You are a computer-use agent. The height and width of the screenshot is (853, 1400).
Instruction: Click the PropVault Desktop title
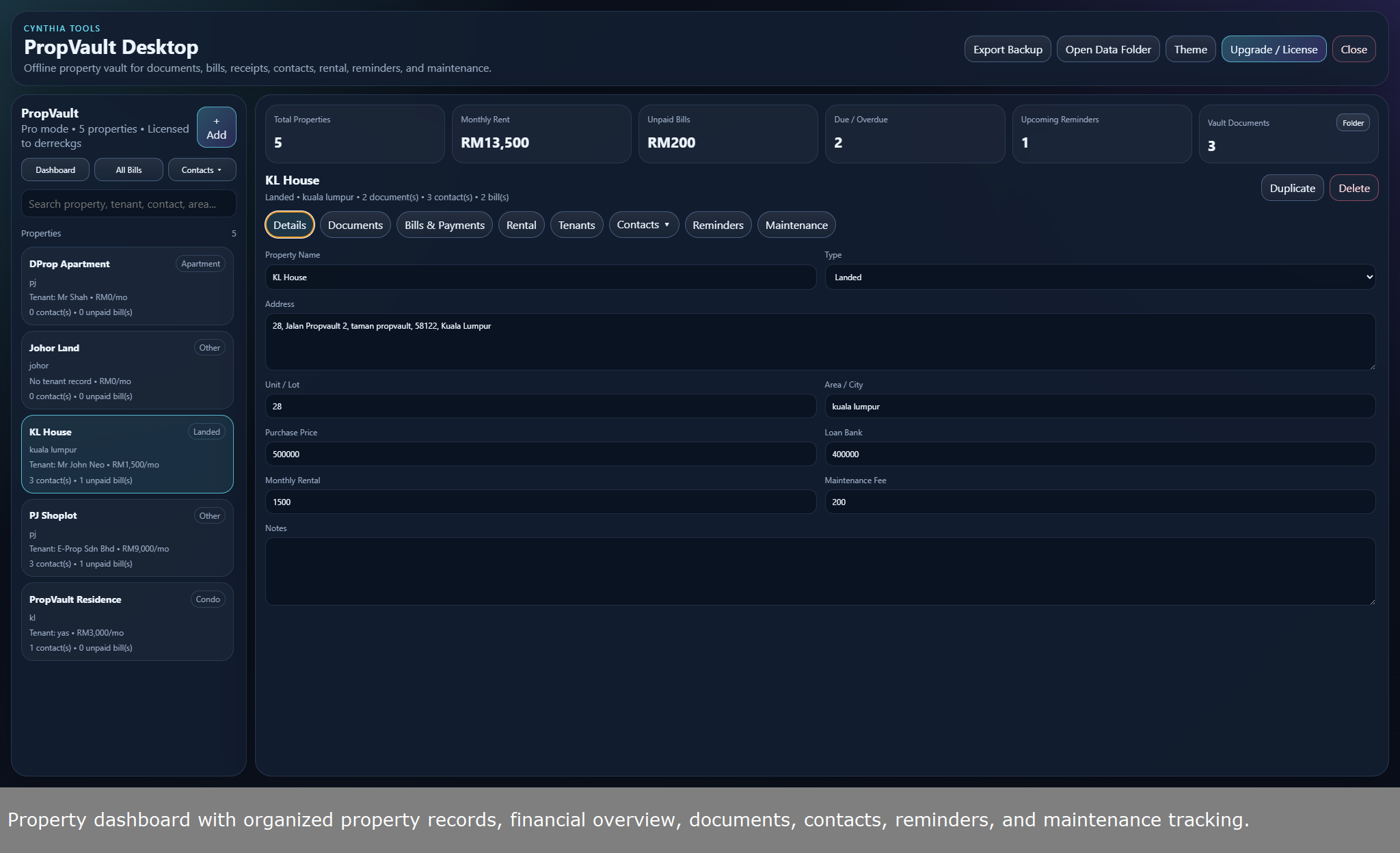click(x=111, y=47)
